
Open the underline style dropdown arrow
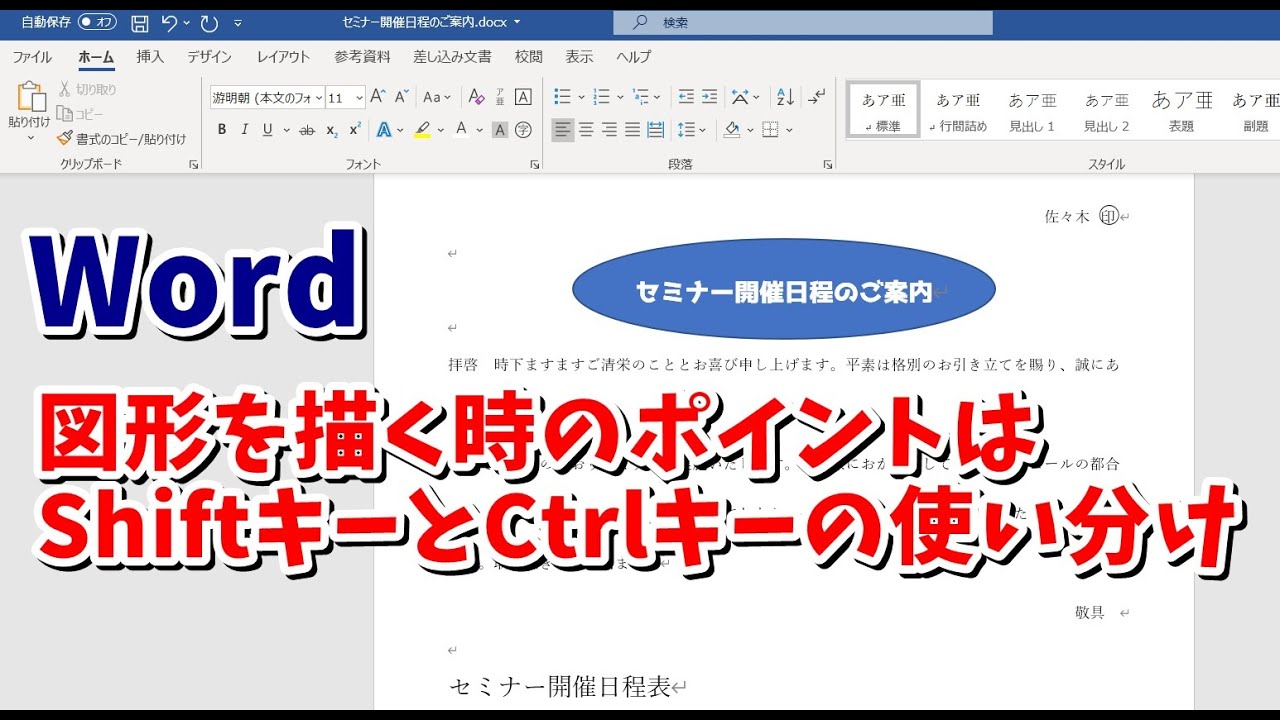[x=286, y=129]
